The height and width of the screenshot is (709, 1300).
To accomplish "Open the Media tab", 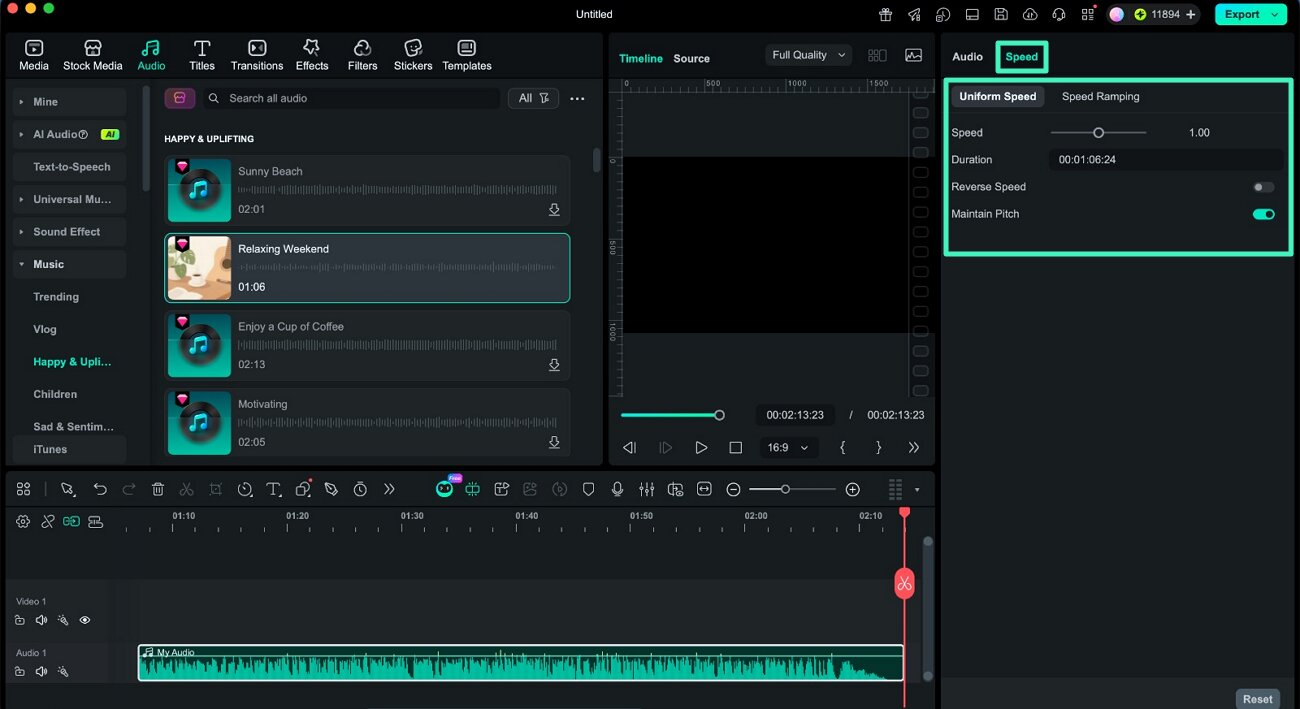I will (x=34, y=55).
